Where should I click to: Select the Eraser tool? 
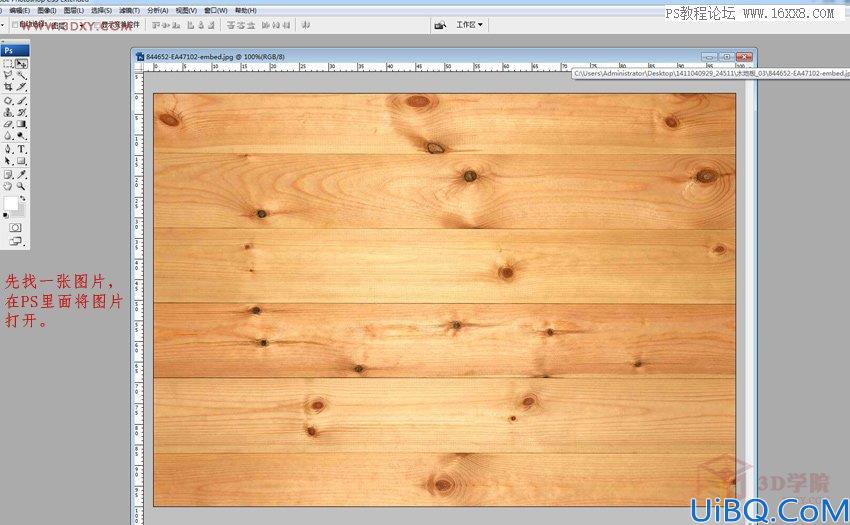(x=8, y=124)
